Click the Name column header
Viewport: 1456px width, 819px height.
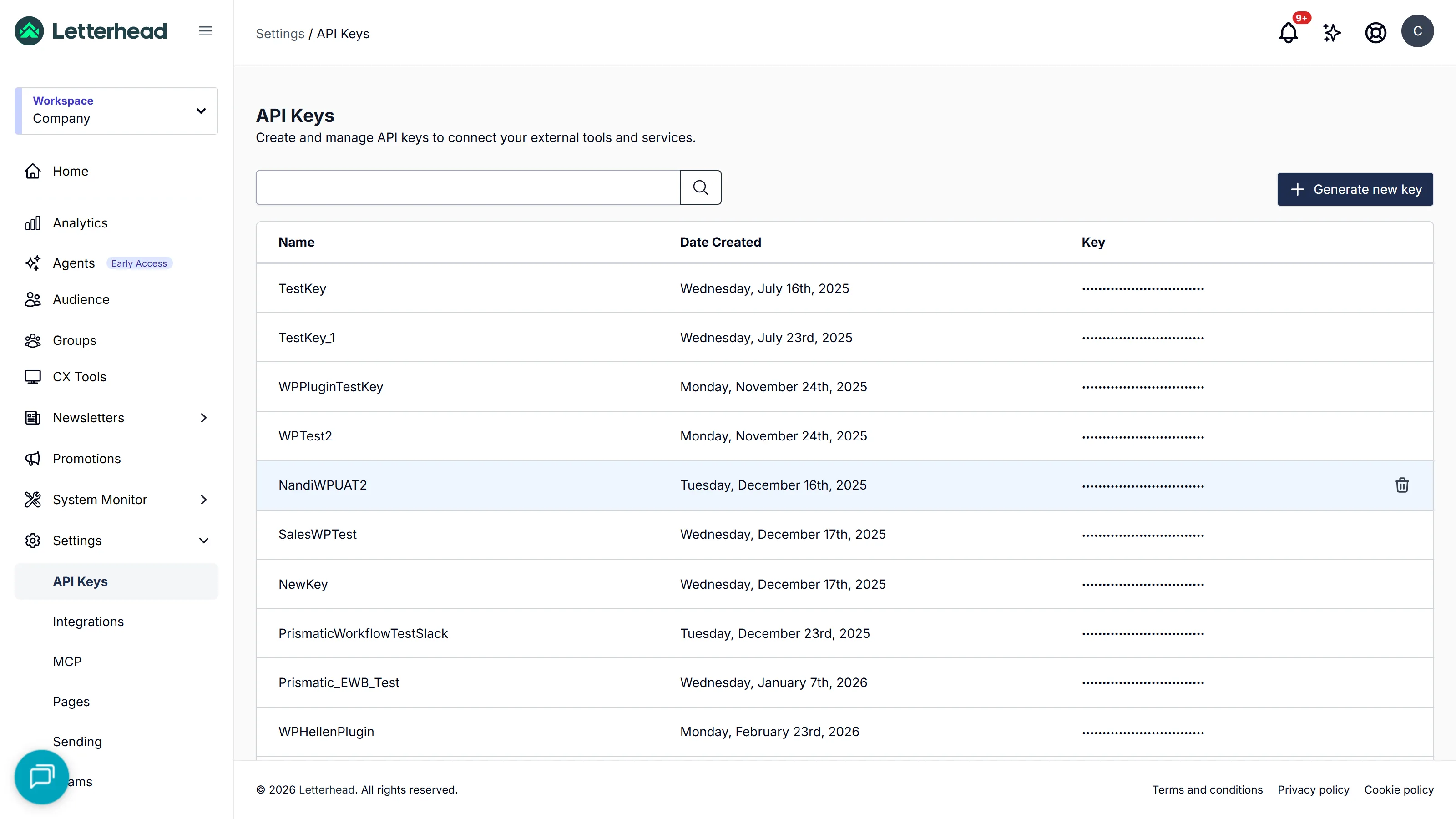tap(297, 242)
